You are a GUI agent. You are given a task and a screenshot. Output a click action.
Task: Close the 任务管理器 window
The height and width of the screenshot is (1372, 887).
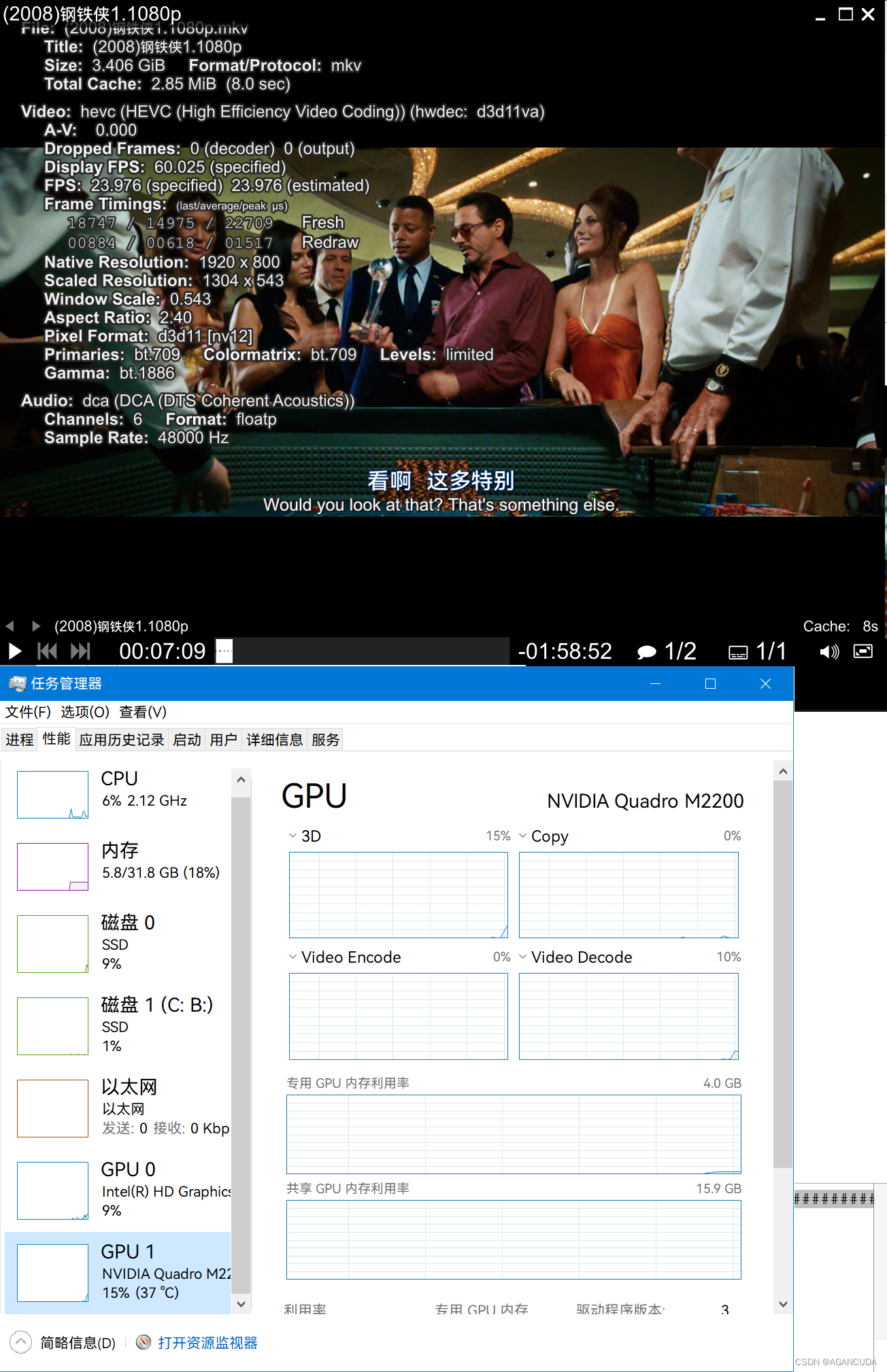765,683
